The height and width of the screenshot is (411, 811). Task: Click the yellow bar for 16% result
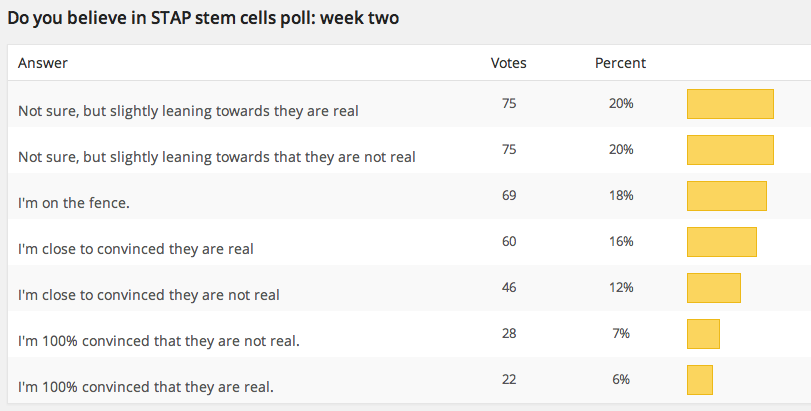(722, 241)
